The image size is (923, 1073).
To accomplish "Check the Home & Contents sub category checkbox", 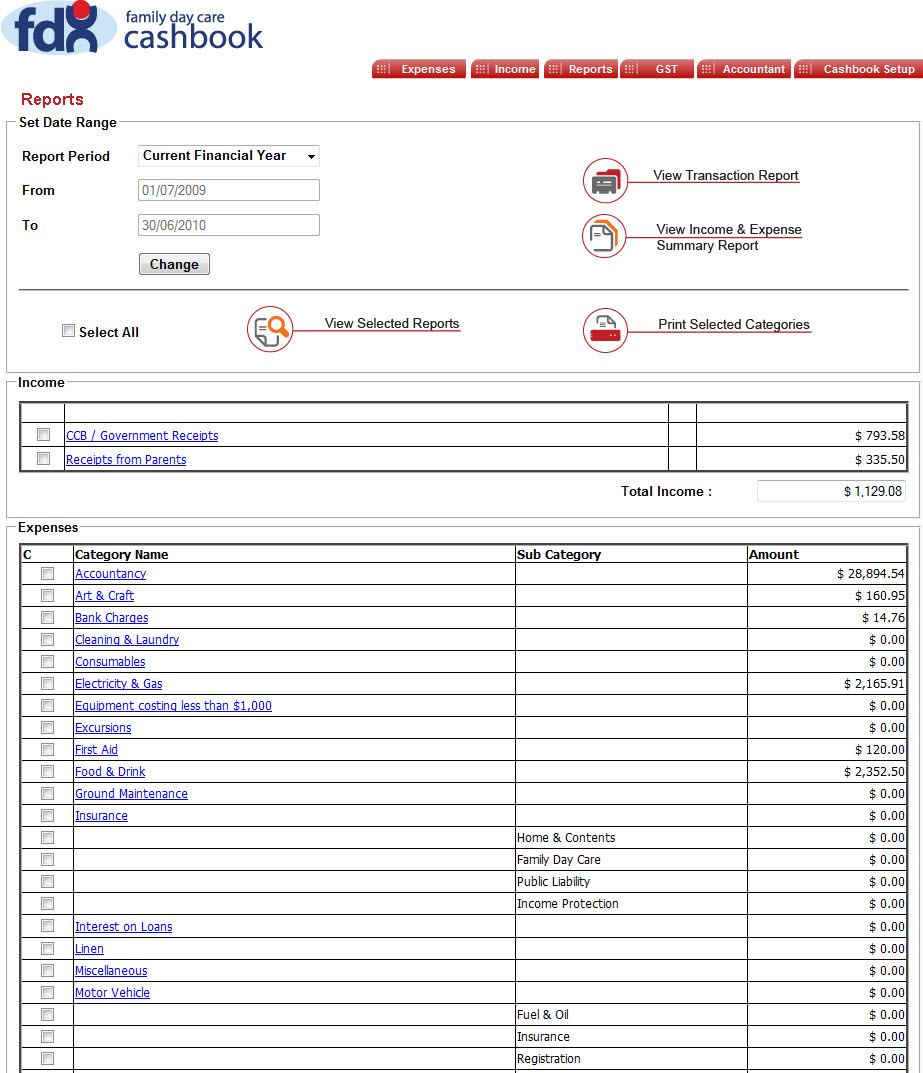I will click(x=47, y=838).
